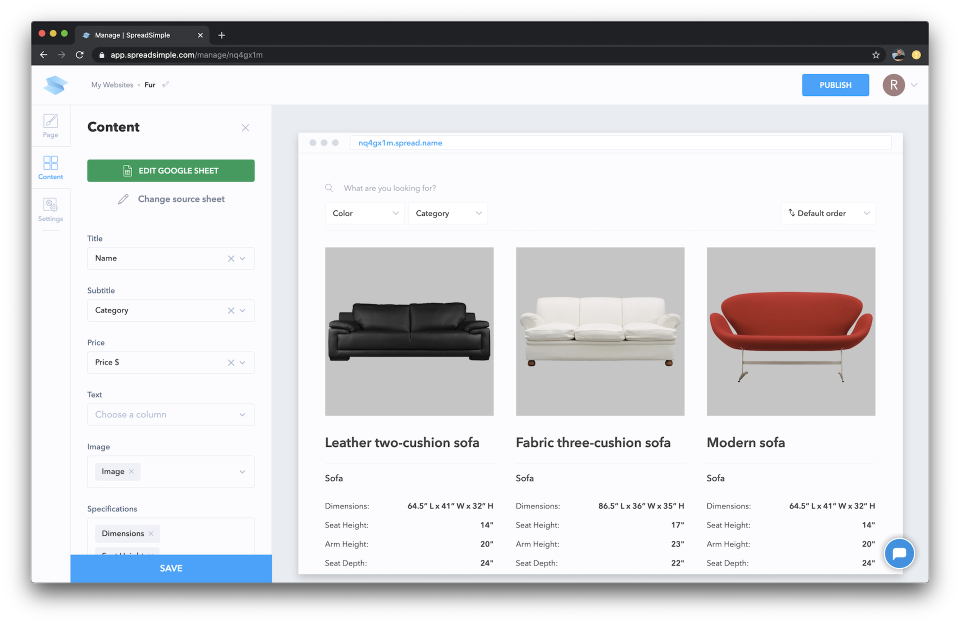This screenshot has height=624, width=960.
Task: Open the Default order sorting dropdown
Action: (x=828, y=213)
